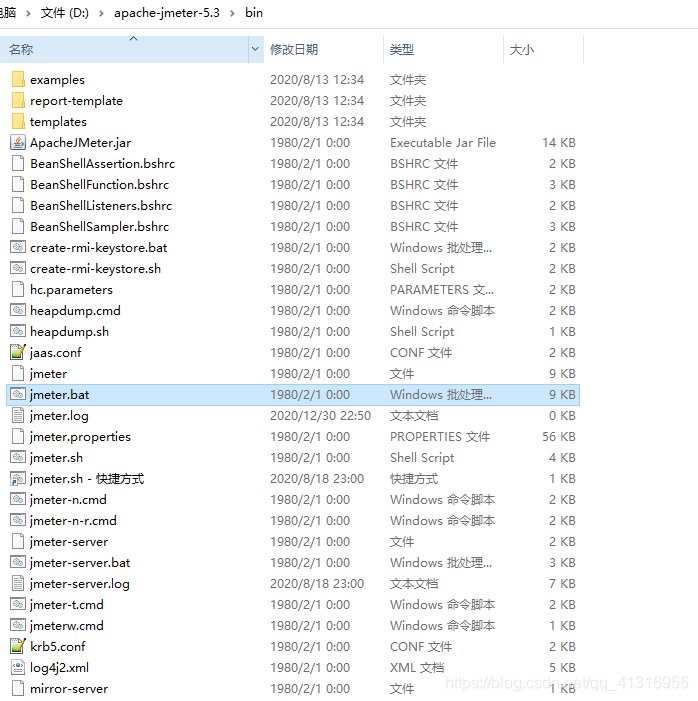Click the 7 KB size of jmeter-server.log

point(563,584)
